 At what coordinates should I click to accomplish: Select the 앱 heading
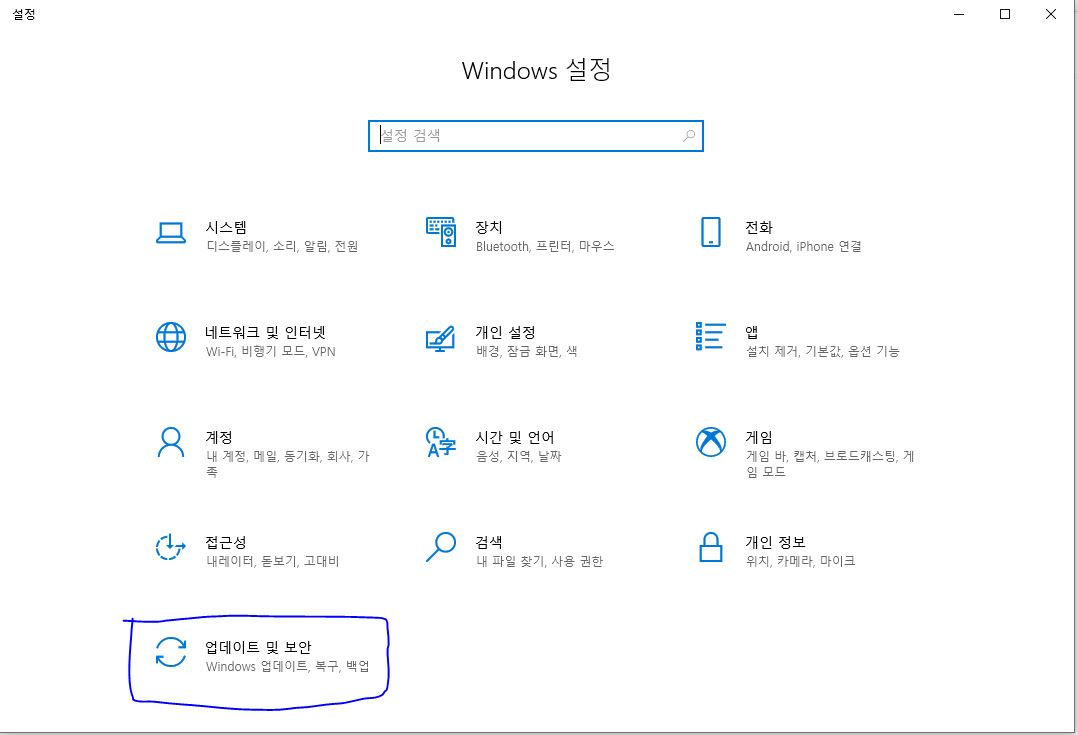pos(752,333)
